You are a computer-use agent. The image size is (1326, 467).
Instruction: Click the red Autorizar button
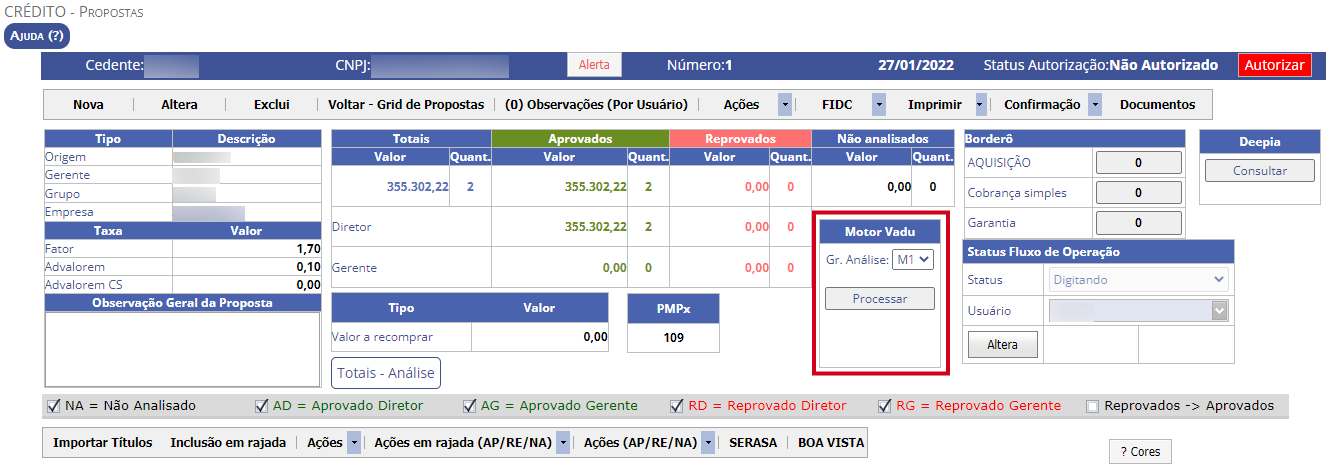click(1274, 65)
